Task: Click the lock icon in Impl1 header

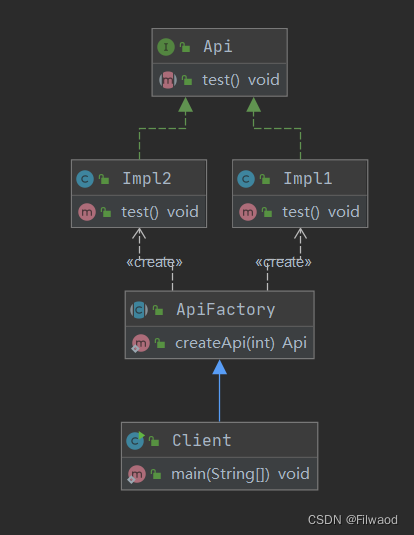Action: coord(265,179)
